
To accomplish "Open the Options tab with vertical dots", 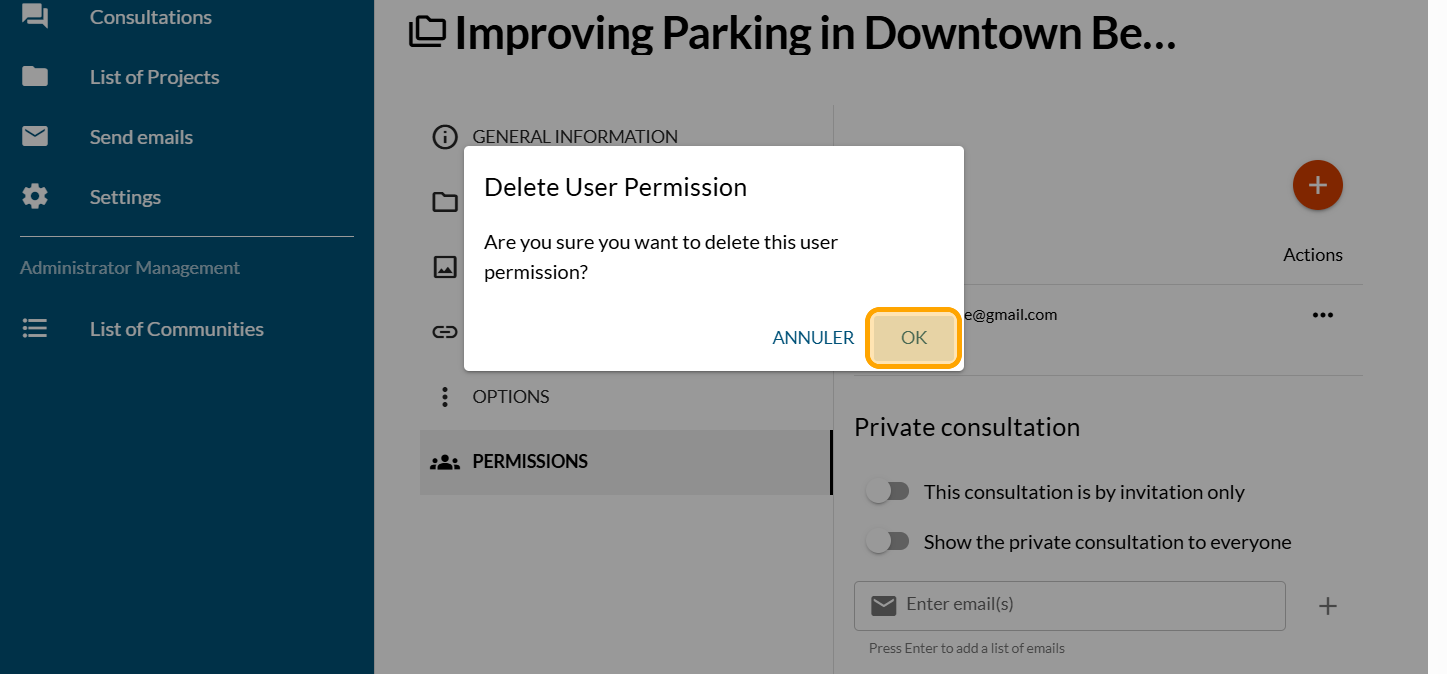I will coord(510,397).
